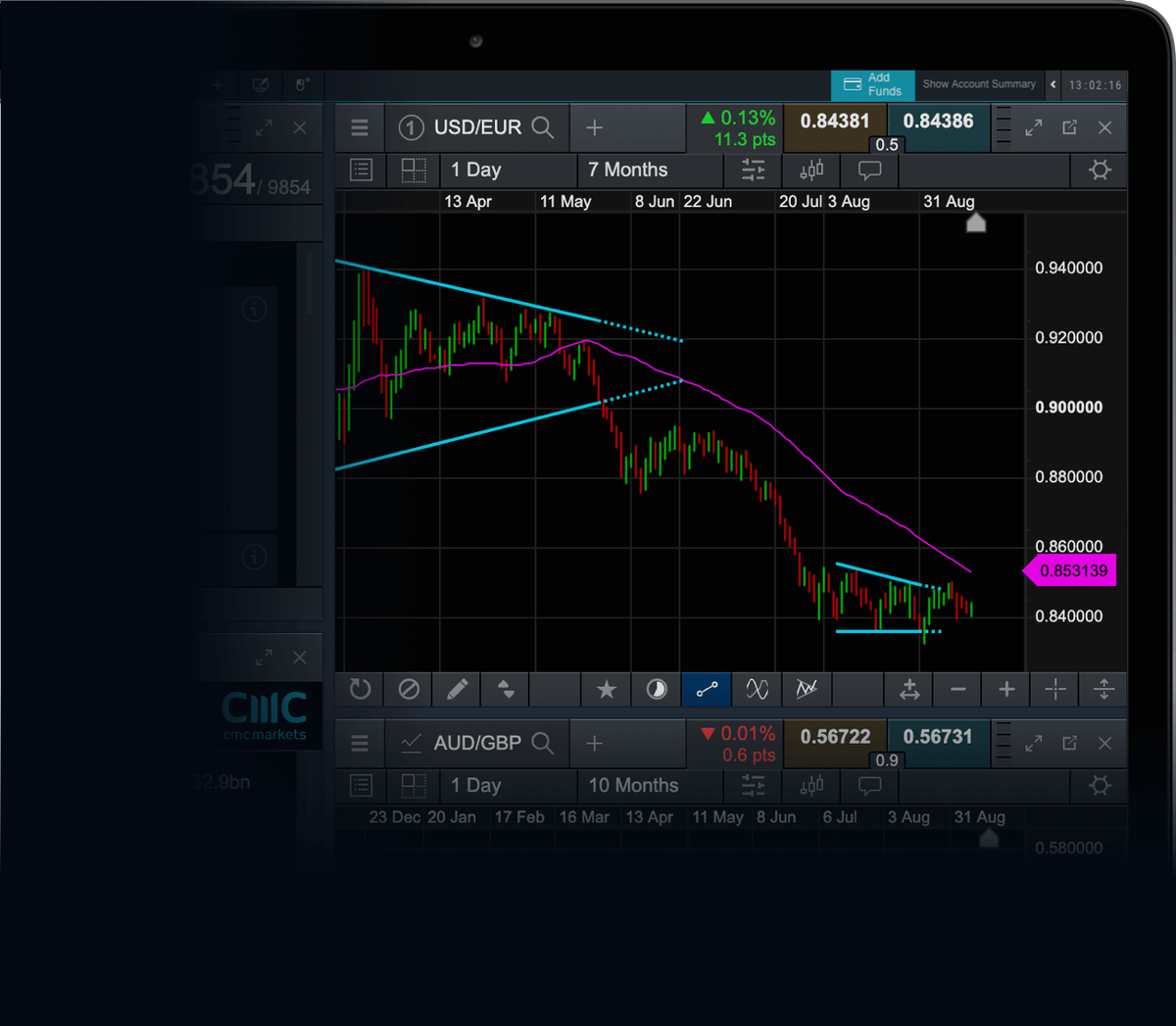1176x1026 pixels.
Task: Toggle the star favorites marker
Action: click(606, 689)
